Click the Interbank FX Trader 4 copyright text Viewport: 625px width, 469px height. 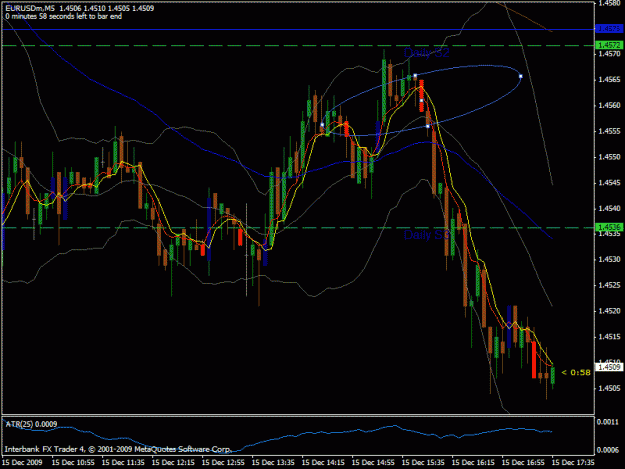pyautogui.click(x=118, y=449)
